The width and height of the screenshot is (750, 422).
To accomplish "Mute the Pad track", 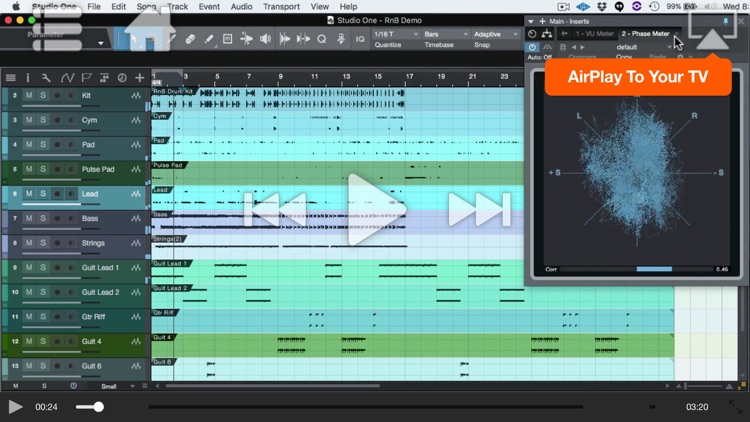I will pyautogui.click(x=29, y=144).
